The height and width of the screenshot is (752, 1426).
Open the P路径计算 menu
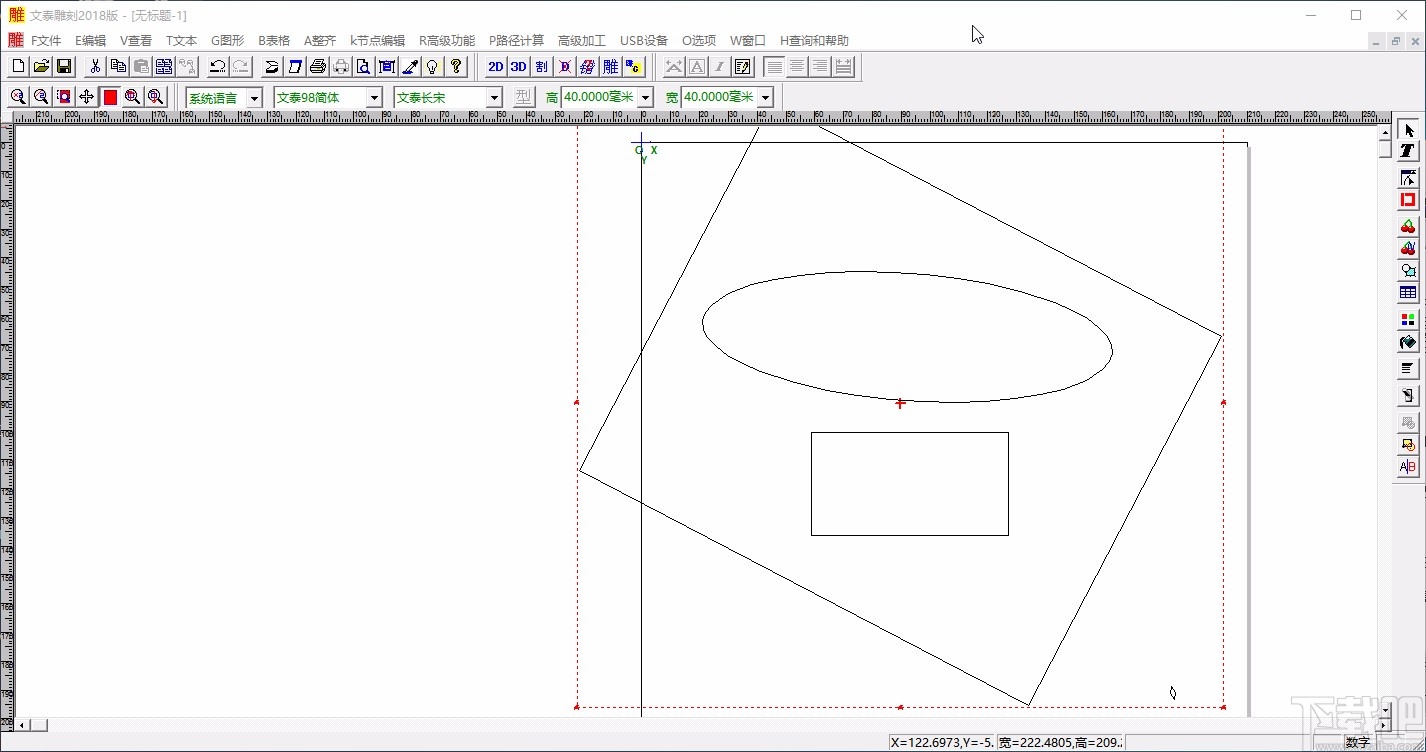[516, 41]
